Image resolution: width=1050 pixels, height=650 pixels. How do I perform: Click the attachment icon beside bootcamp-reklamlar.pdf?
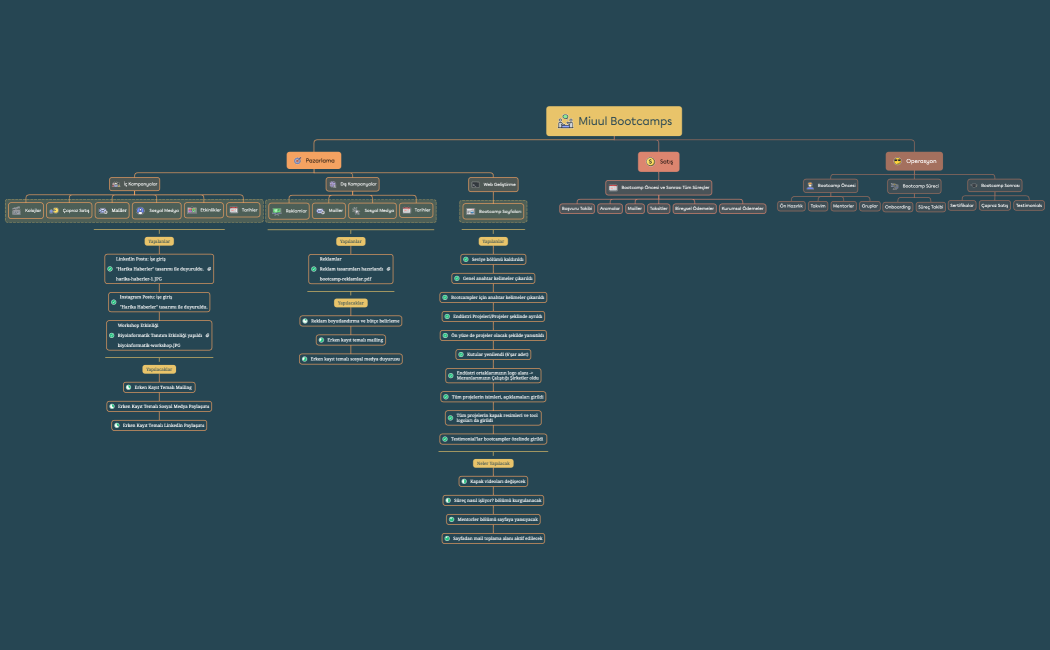(x=389, y=269)
